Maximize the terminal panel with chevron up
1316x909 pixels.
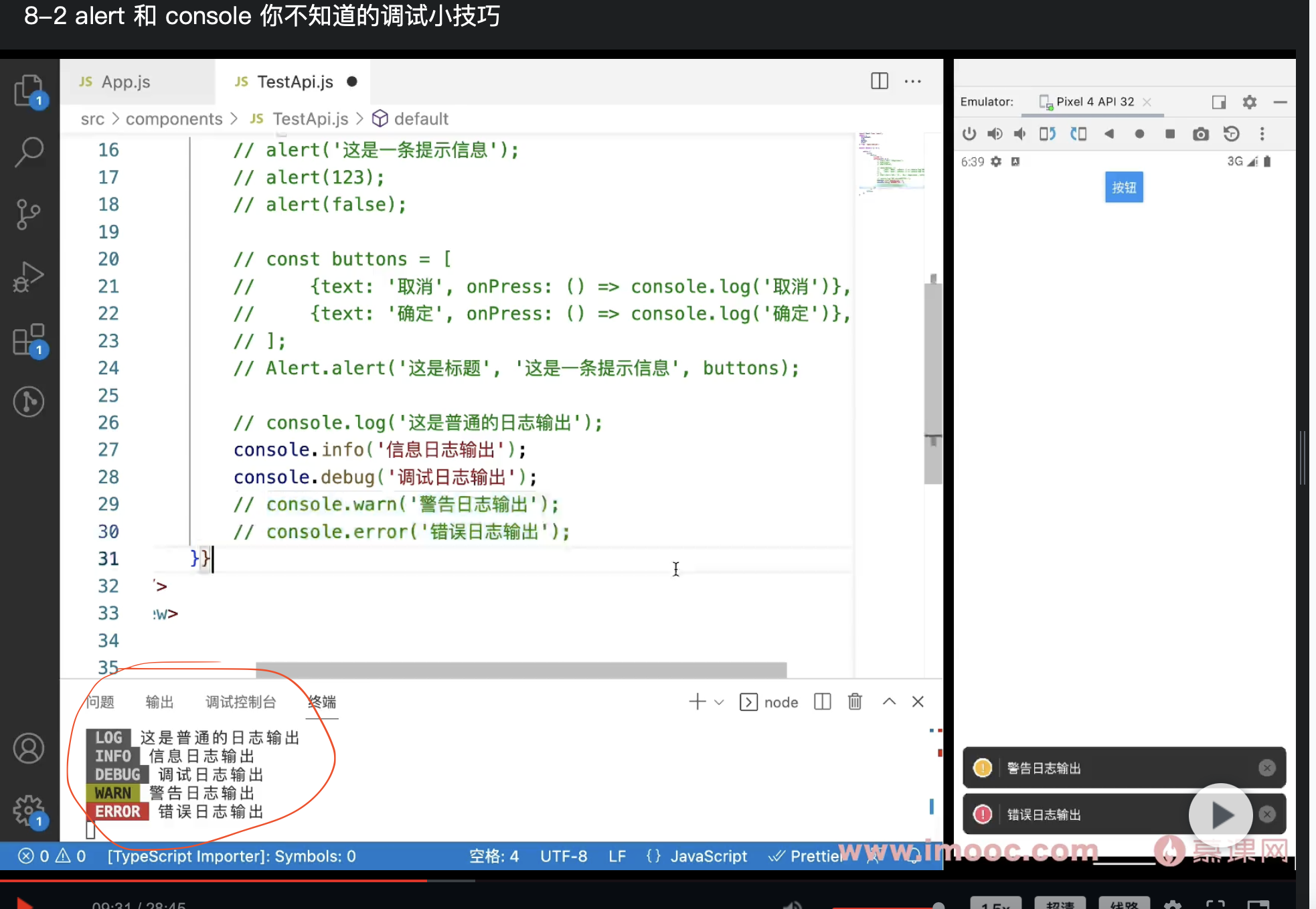(889, 701)
